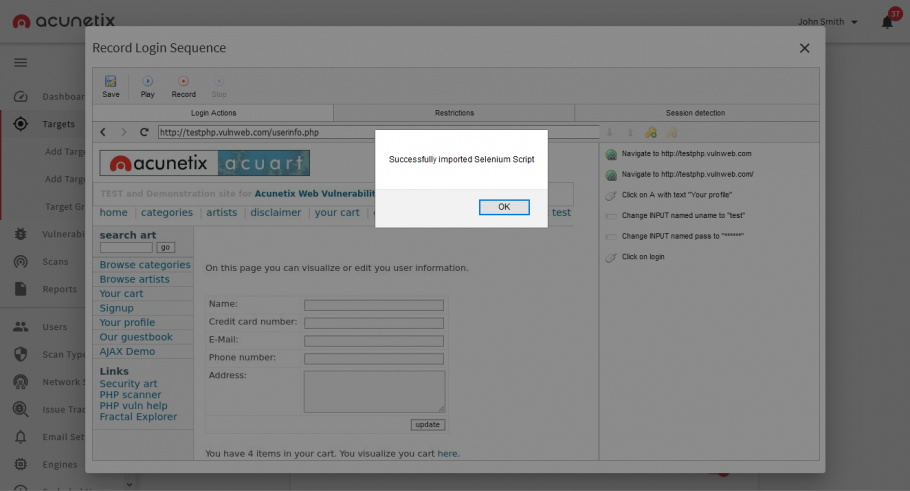Toggle hamburger menu in Acunetix main window
Image resolution: width=910 pixels, height=491 pixels.
point(21,63)
